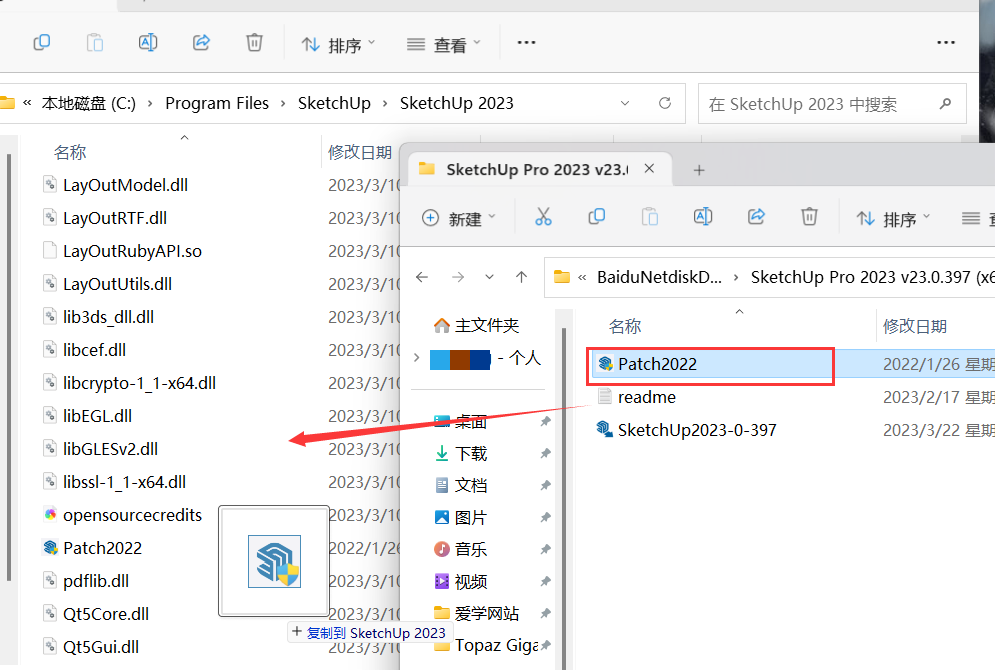Select the SketchUp2023-0-397 installer file
The image size is (995, 670).
point(696,430)
